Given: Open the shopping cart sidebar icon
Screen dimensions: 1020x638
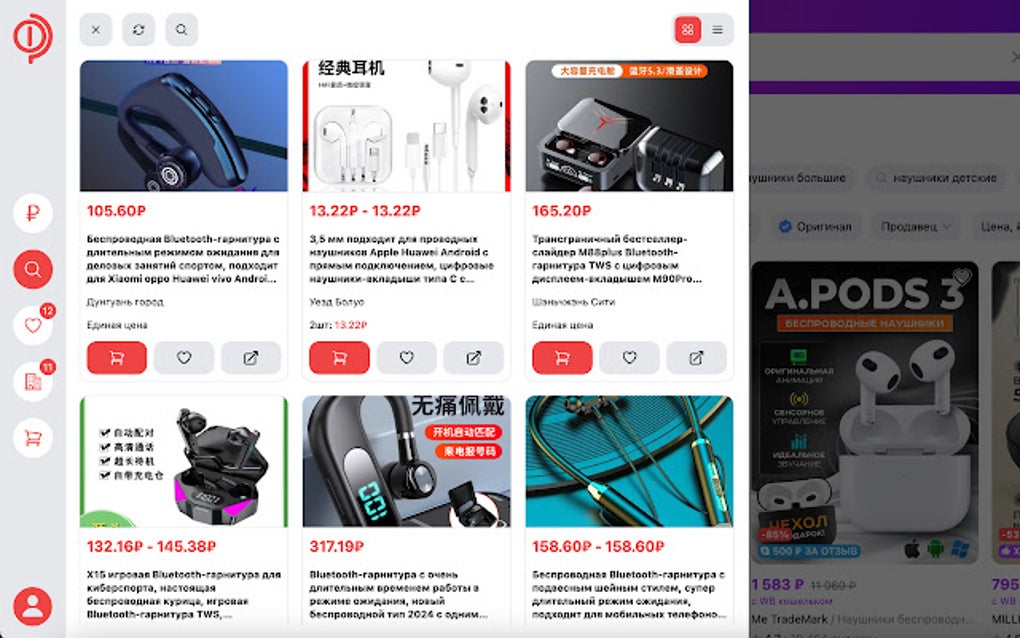Looking at the screenshot, I should click(x=33, y=438).
